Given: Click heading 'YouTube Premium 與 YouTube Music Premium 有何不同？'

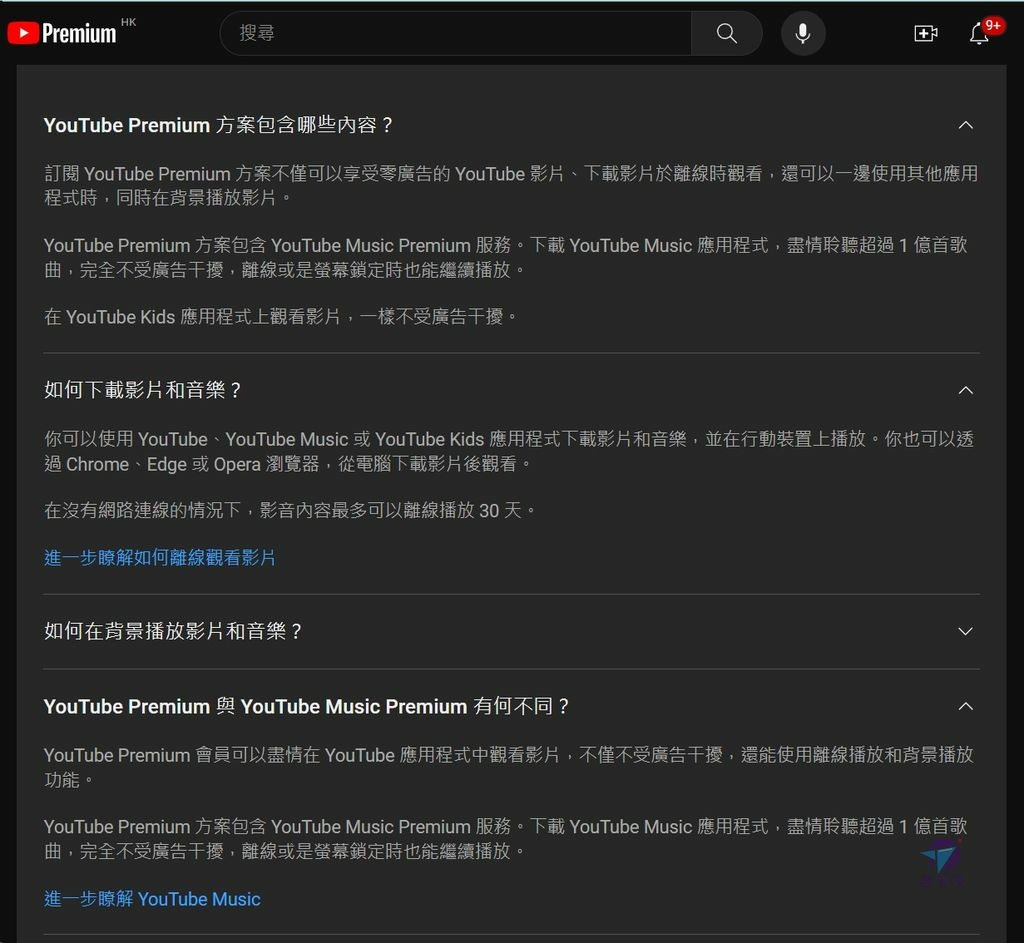Looking at the screenshot, I should (307, 706).
